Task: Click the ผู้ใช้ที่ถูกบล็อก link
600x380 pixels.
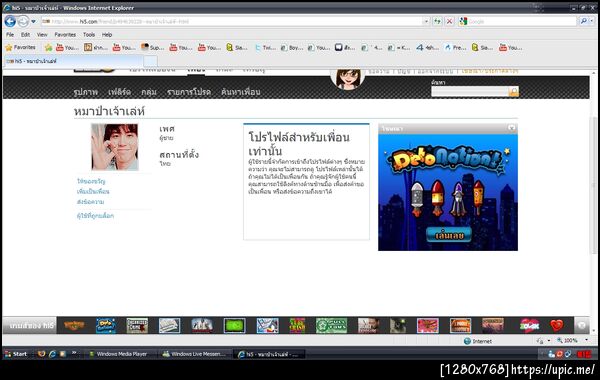Action: (95, 216)
